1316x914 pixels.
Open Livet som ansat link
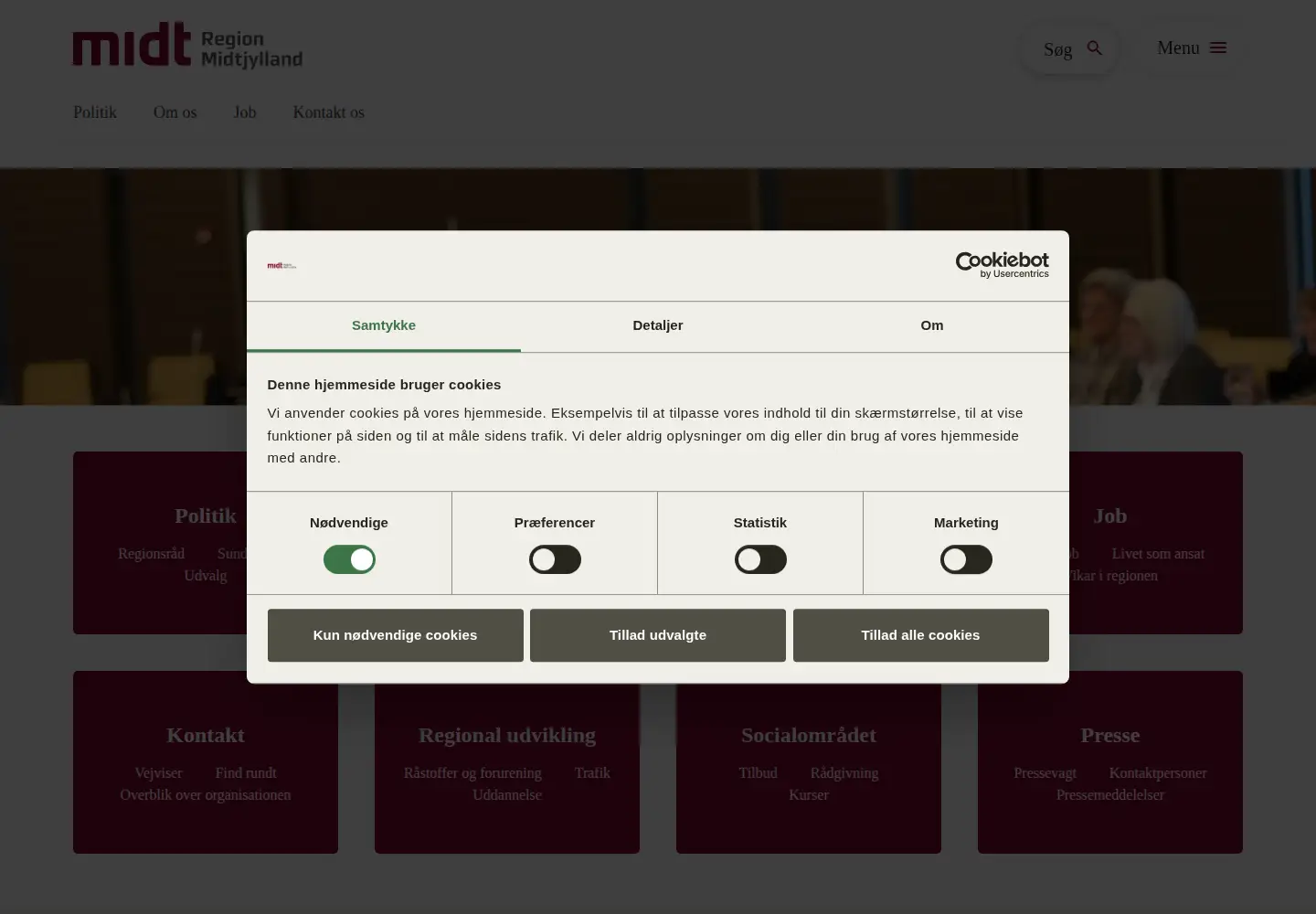(x=1158, y=553)
